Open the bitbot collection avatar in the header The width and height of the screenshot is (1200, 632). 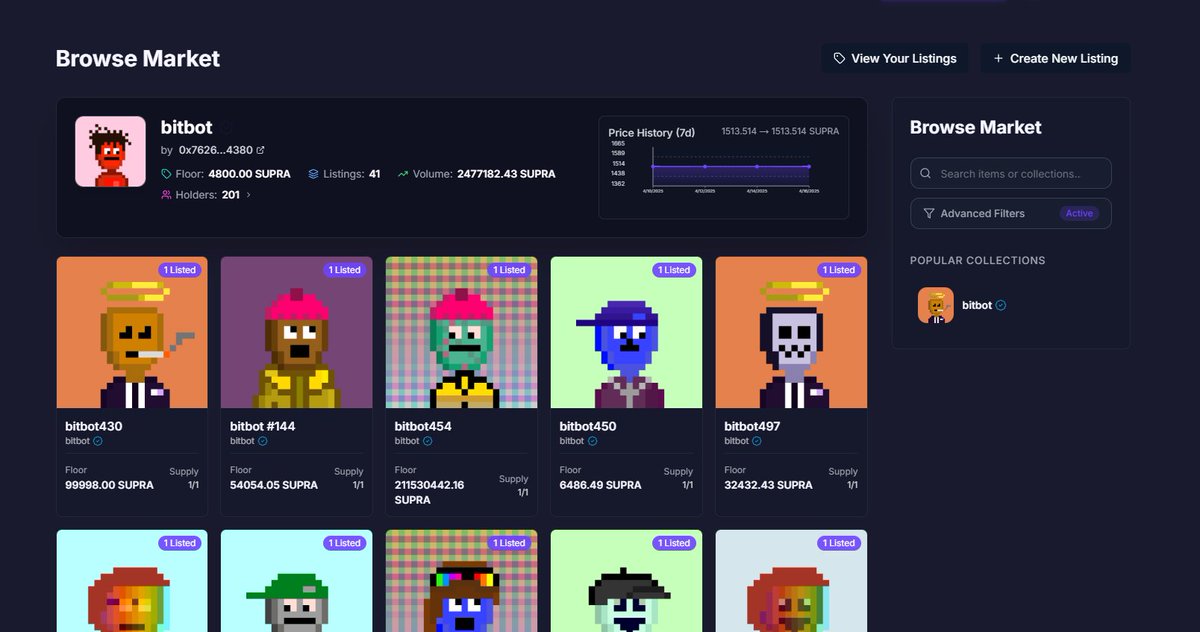[111, 152]
